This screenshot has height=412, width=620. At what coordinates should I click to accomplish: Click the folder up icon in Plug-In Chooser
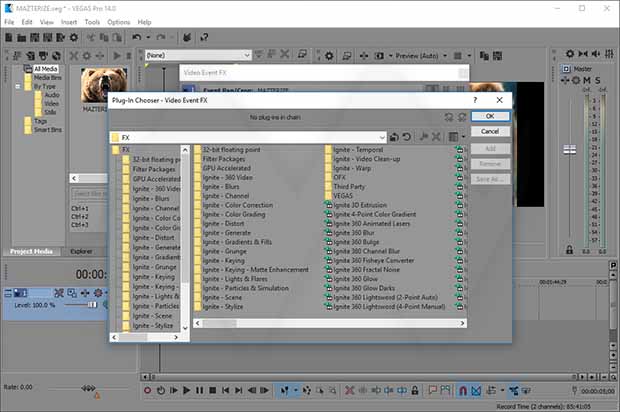tap(394, 137)
